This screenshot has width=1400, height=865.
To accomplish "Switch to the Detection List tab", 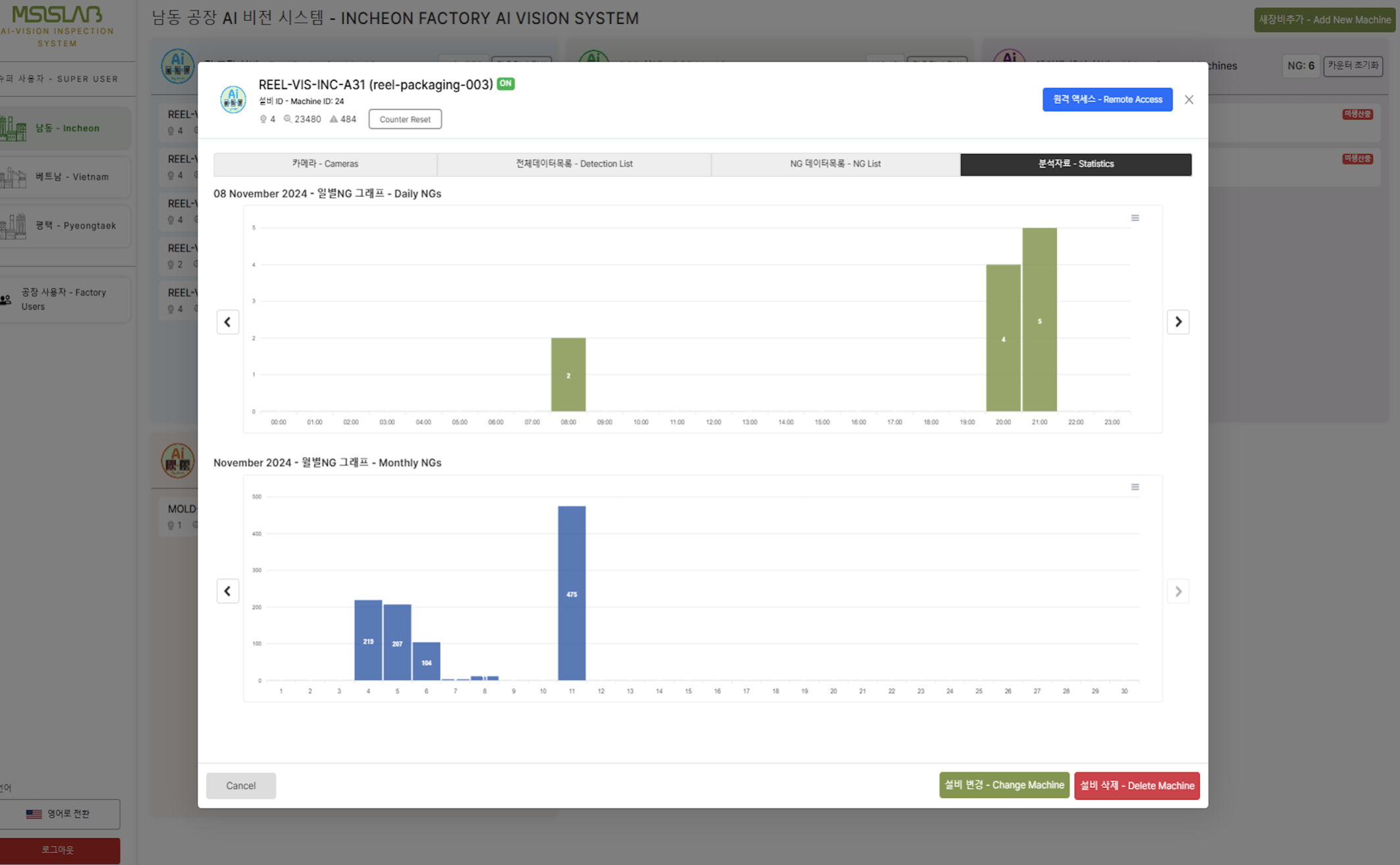I will pos(574,164).
